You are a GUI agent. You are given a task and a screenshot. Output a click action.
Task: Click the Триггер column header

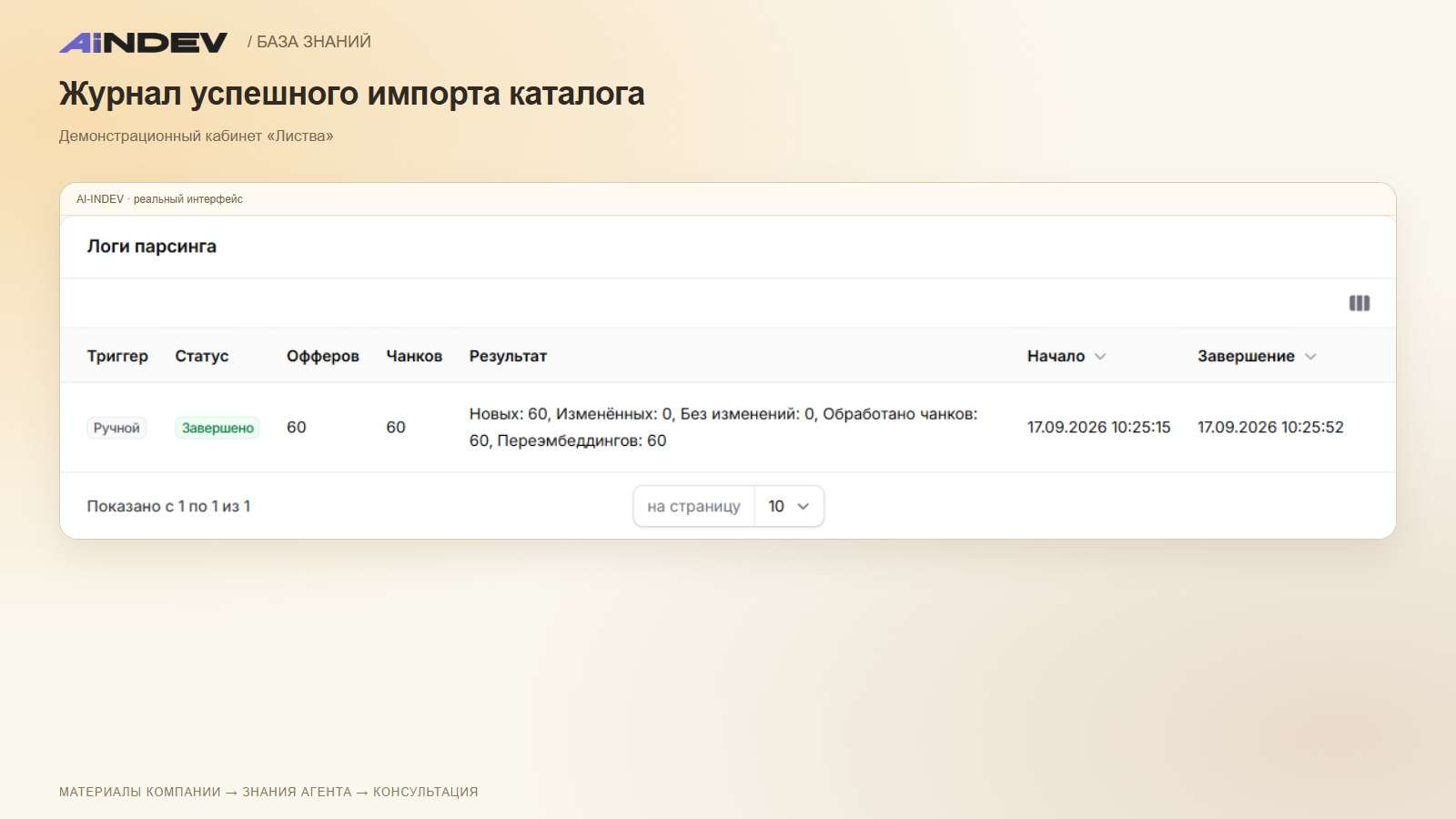[x=117, y=356]
